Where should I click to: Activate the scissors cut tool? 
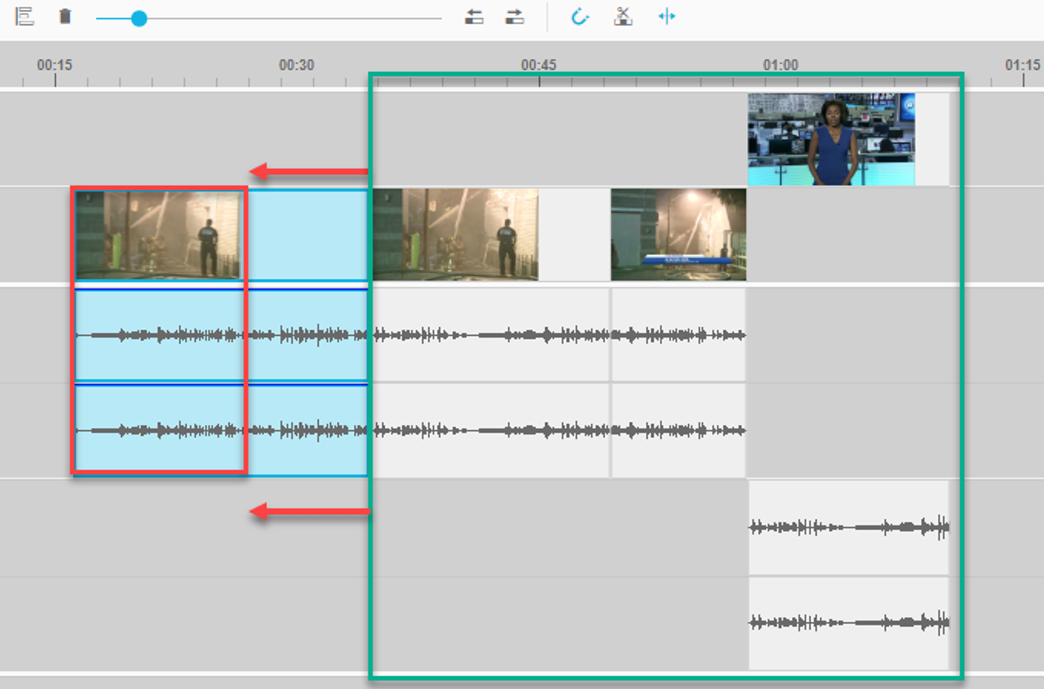tap(622, 16)
